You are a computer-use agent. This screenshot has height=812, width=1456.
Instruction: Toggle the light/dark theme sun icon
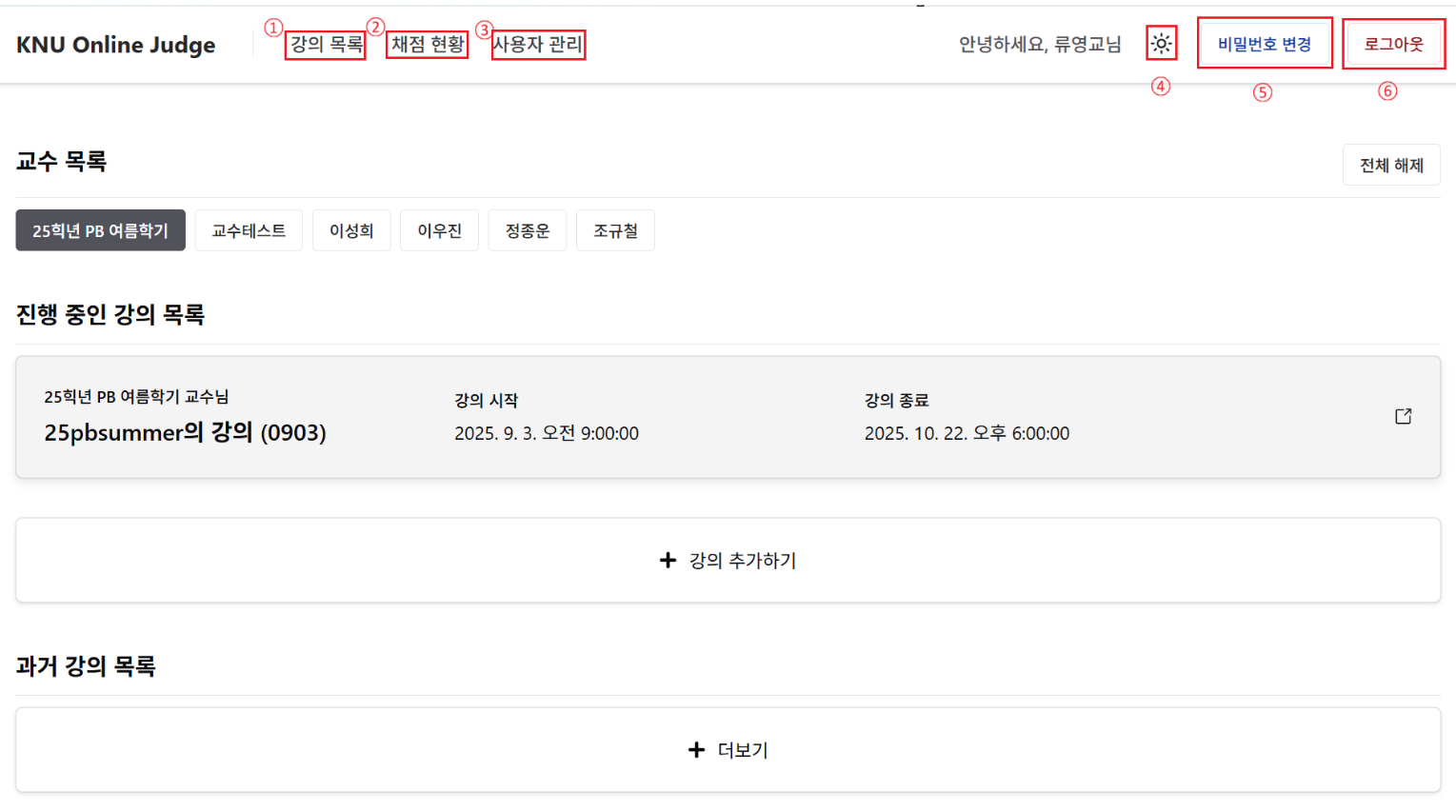point(1161,44)
